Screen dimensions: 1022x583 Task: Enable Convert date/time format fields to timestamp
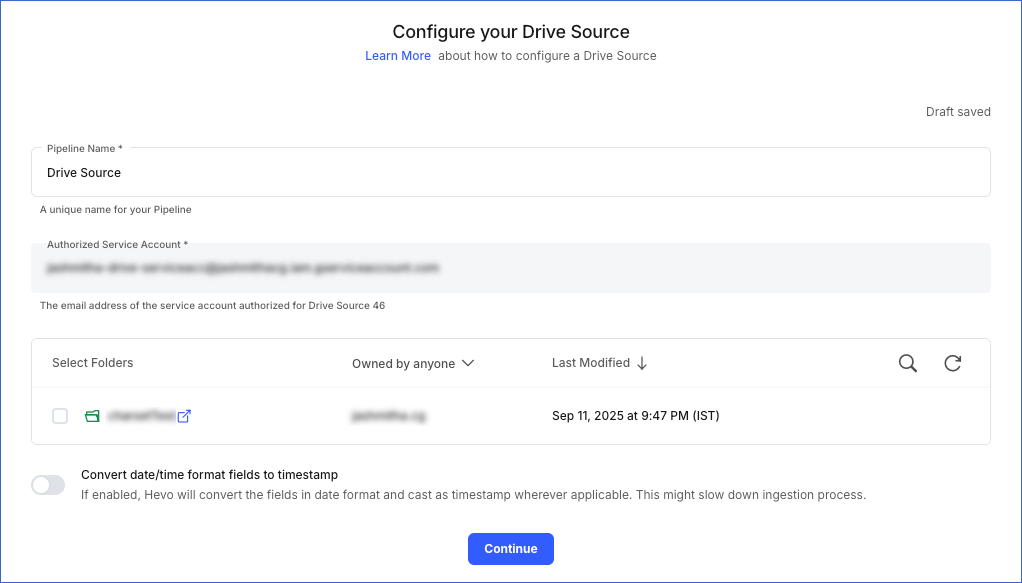click(x=47, y=484)
